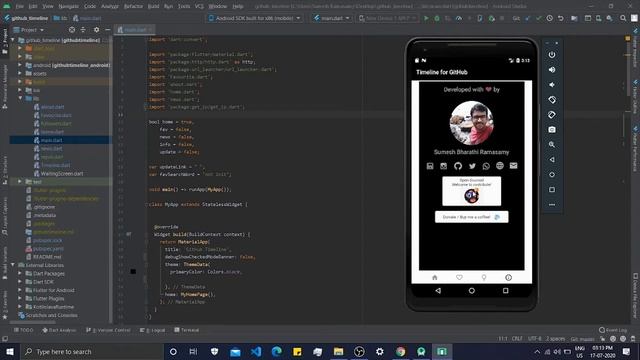This screenshot has height=360, width=640.
Task: Select main.dart editor tab
Action: tap(135, 30)
